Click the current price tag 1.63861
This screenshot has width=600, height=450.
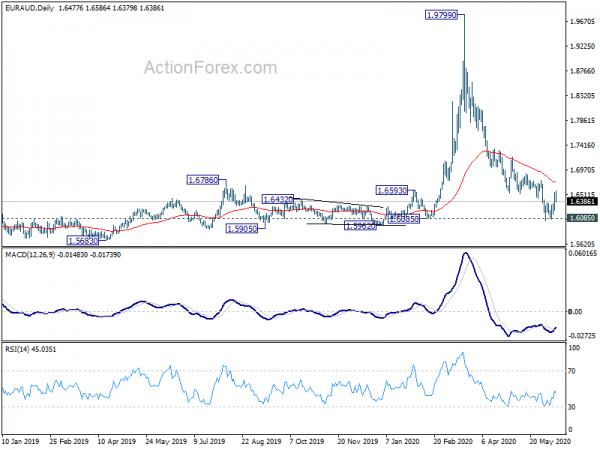[x=582, y=202]
